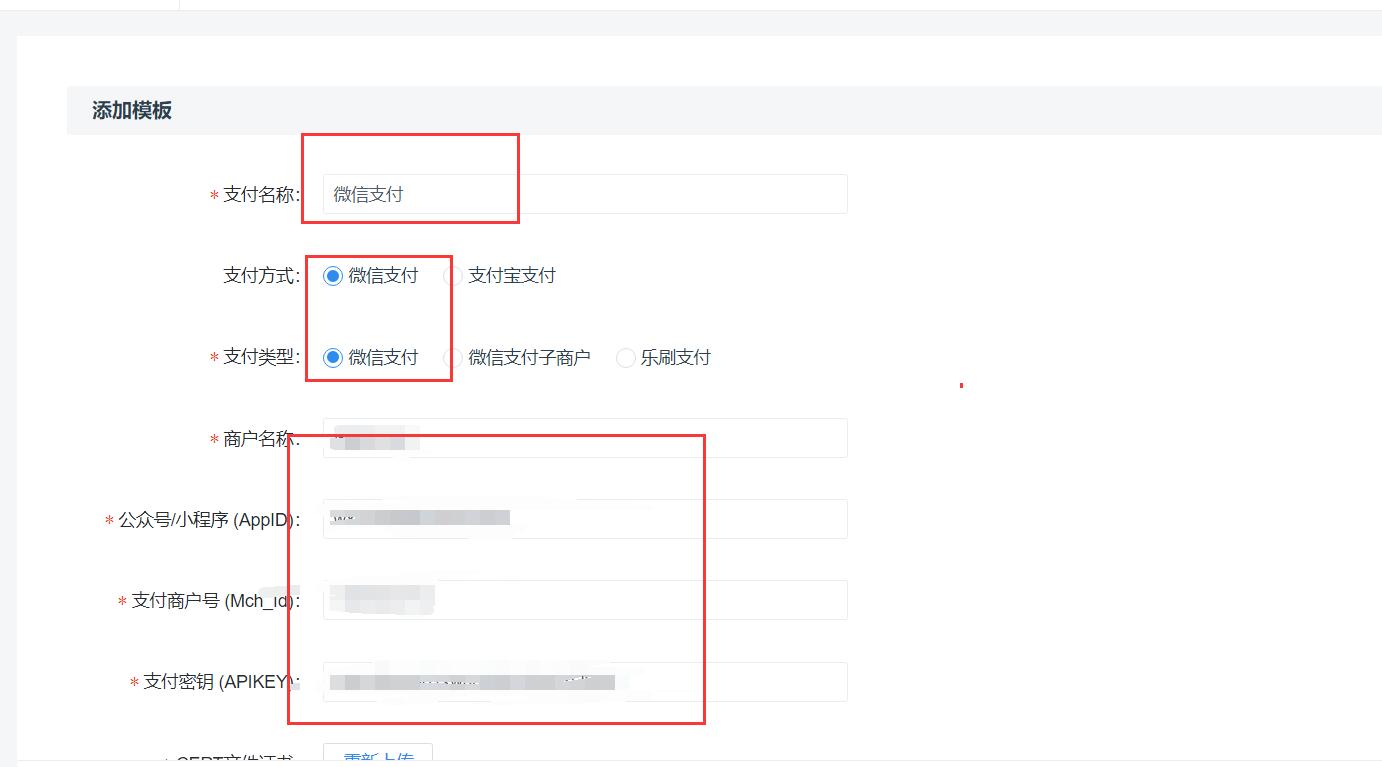1382x767 pixels.
Task: Click the 重新上传 upload button
Action: [x=378, y=755]
